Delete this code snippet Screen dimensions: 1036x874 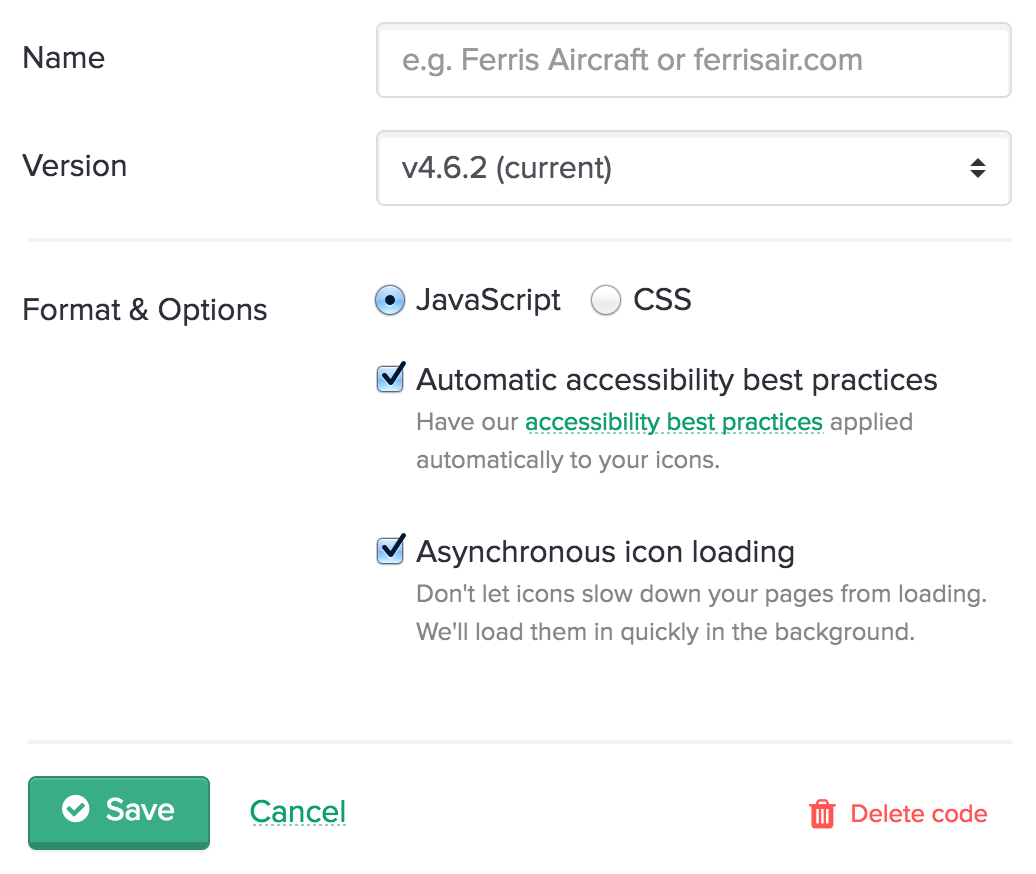click(x=917, y=813)
